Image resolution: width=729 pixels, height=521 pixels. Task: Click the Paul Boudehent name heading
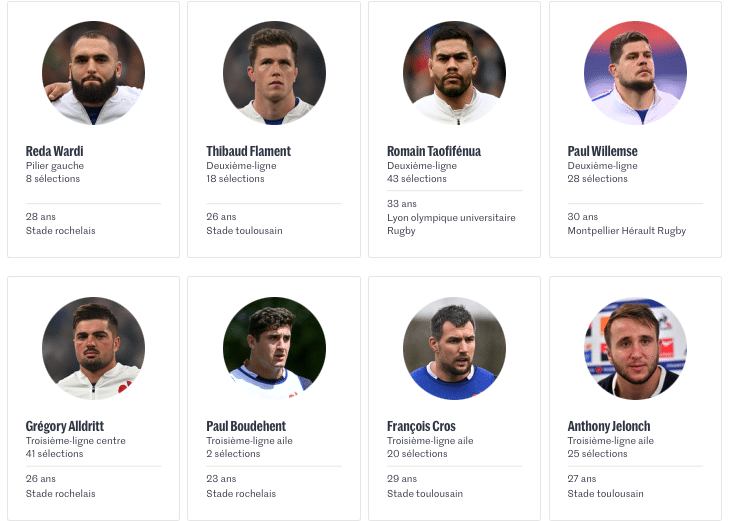pyautogui.click(x=246, y=426)
